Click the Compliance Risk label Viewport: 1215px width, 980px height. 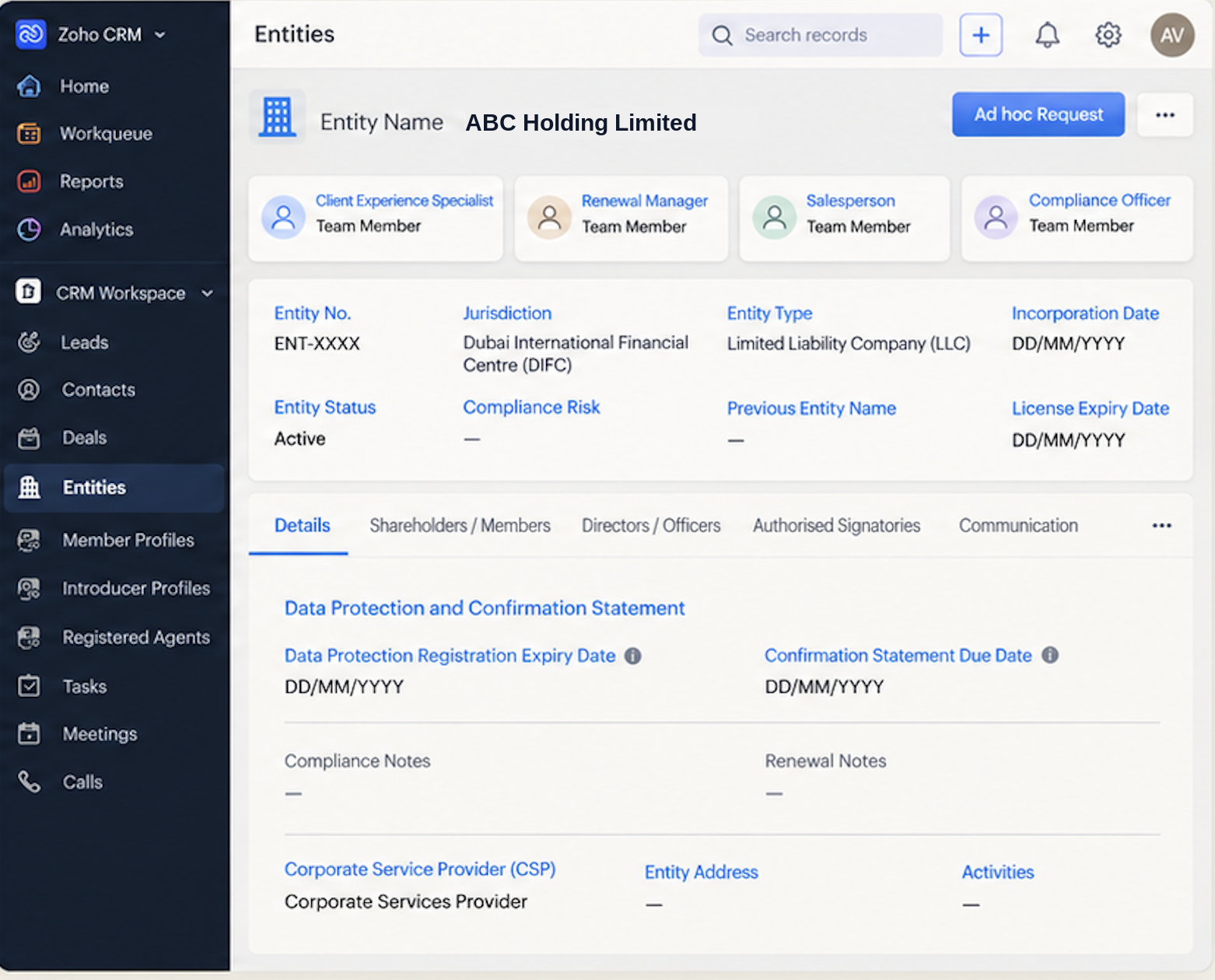[x=531, y=408]
